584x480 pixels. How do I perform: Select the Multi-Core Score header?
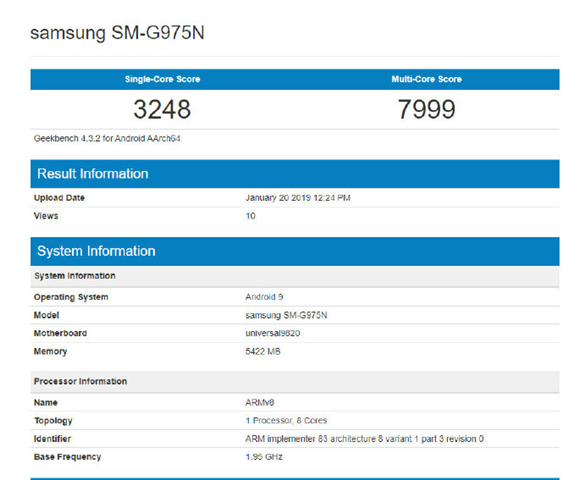click(426, 79)
